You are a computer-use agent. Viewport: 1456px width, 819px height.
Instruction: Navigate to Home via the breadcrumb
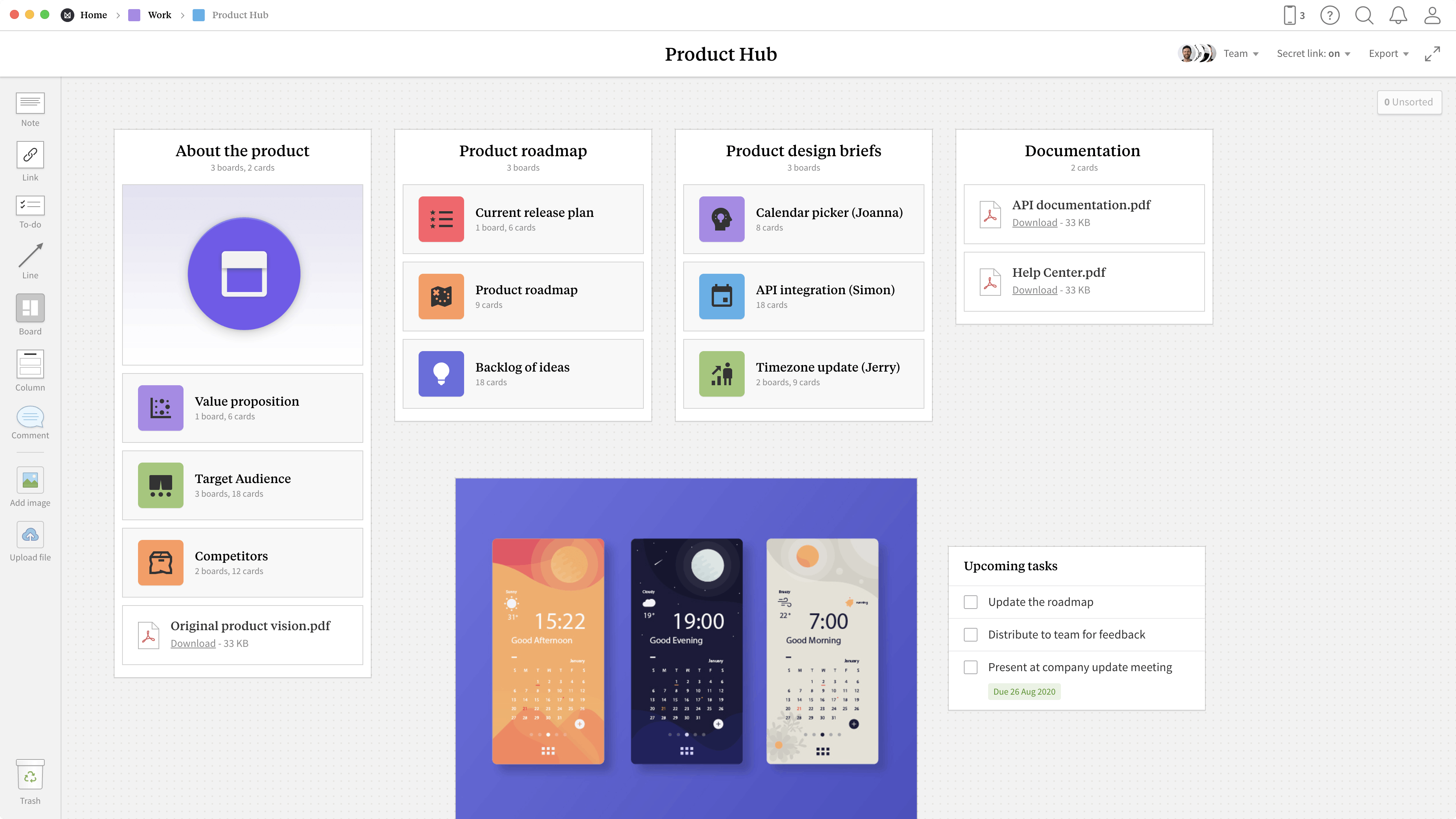pos(94,15)
